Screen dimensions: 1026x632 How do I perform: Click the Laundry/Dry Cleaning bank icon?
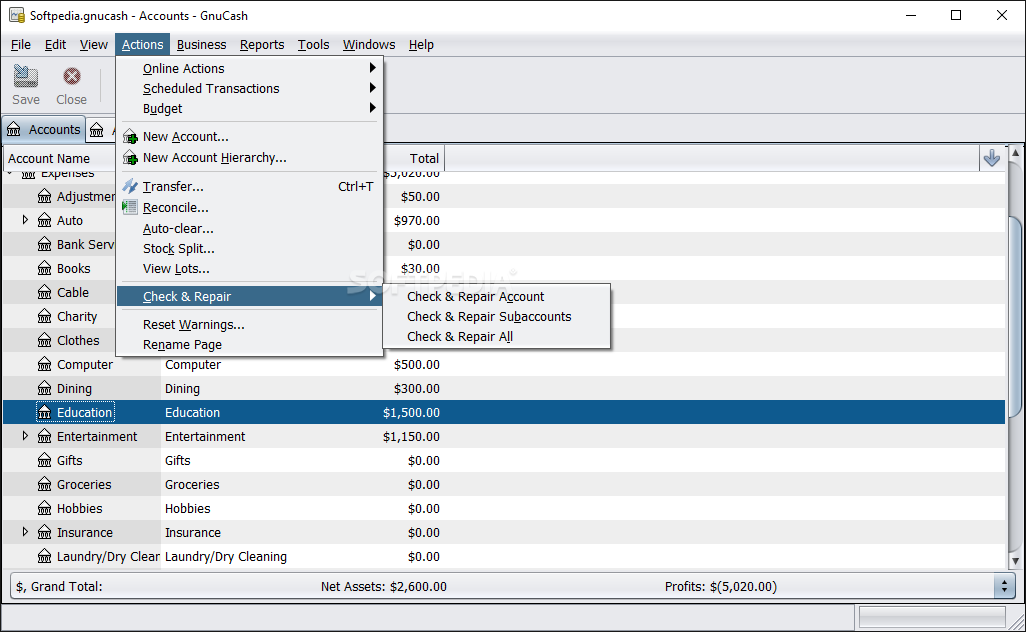coord(44,557)
